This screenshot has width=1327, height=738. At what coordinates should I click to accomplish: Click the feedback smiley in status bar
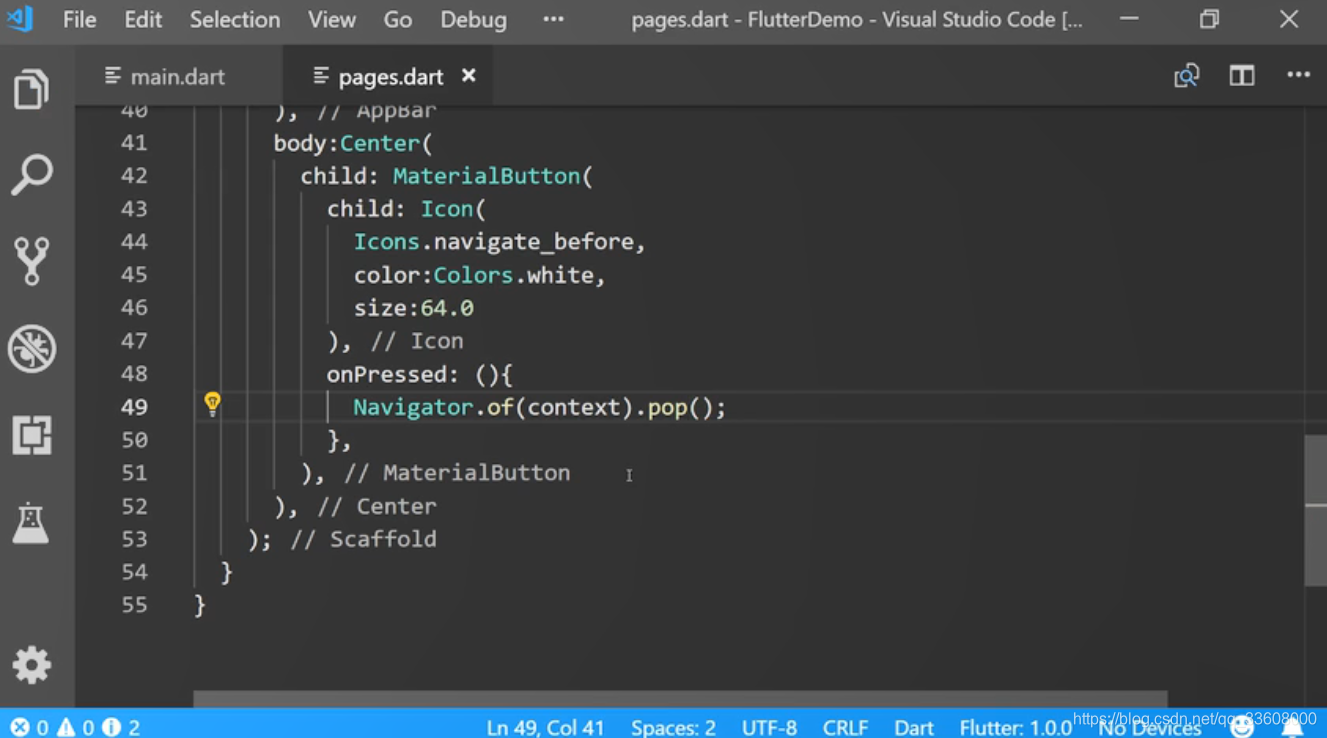coord(1242,728)
